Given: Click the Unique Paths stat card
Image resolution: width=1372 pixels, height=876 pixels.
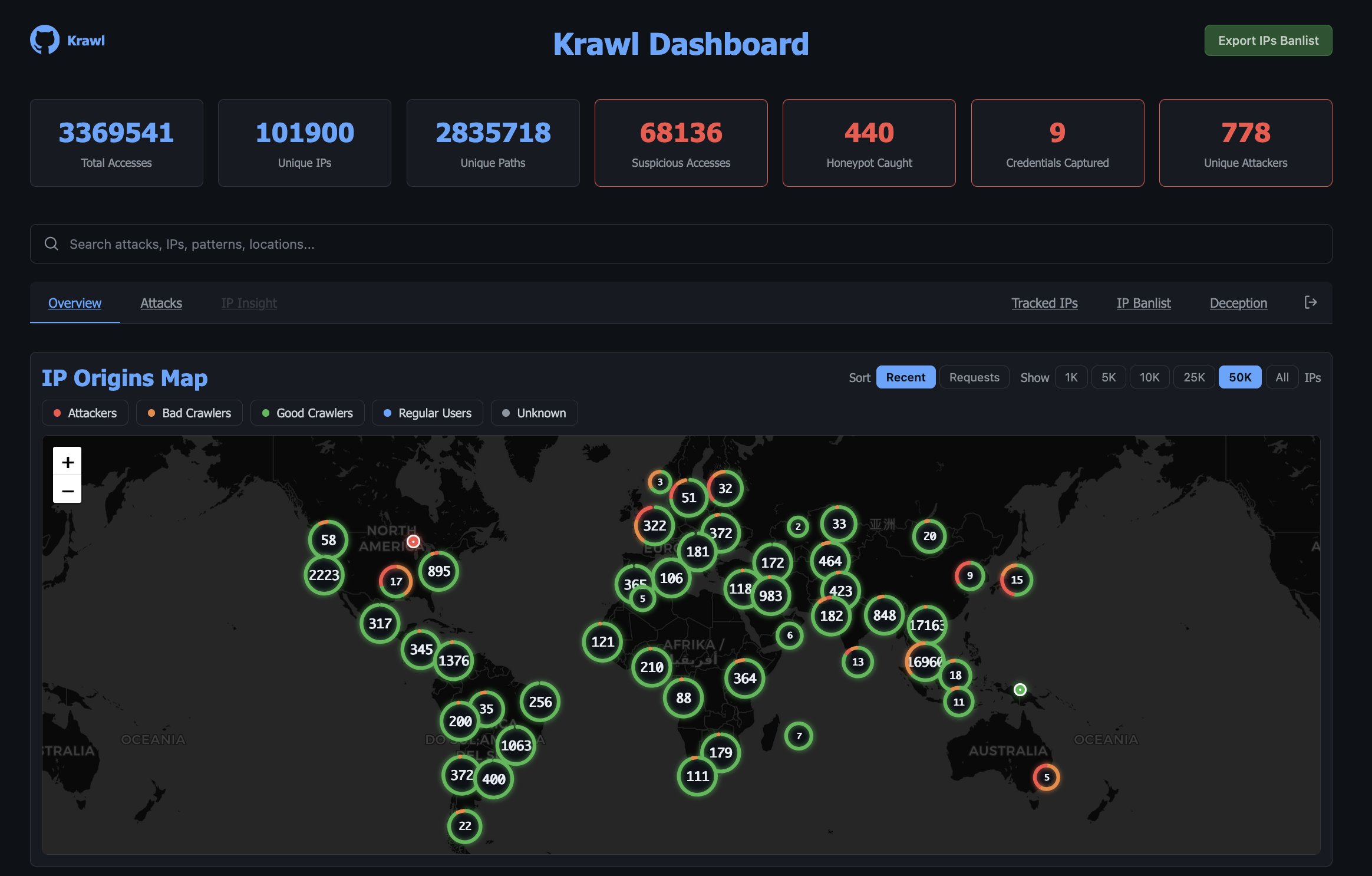Looking at the screenshot, I should (493, 143).
